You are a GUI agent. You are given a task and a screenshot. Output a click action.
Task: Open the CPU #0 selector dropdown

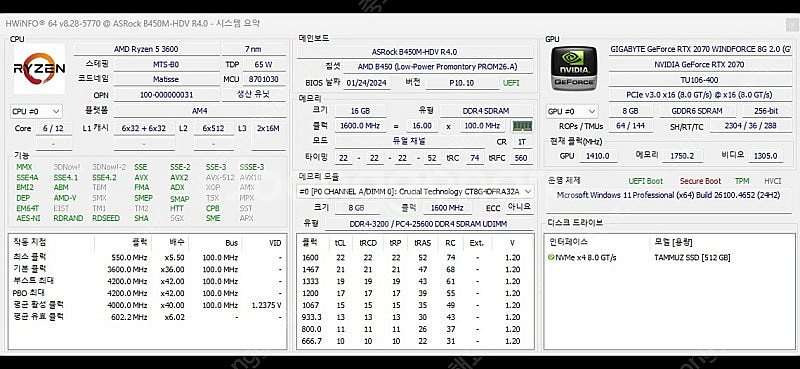click(36, 111)
